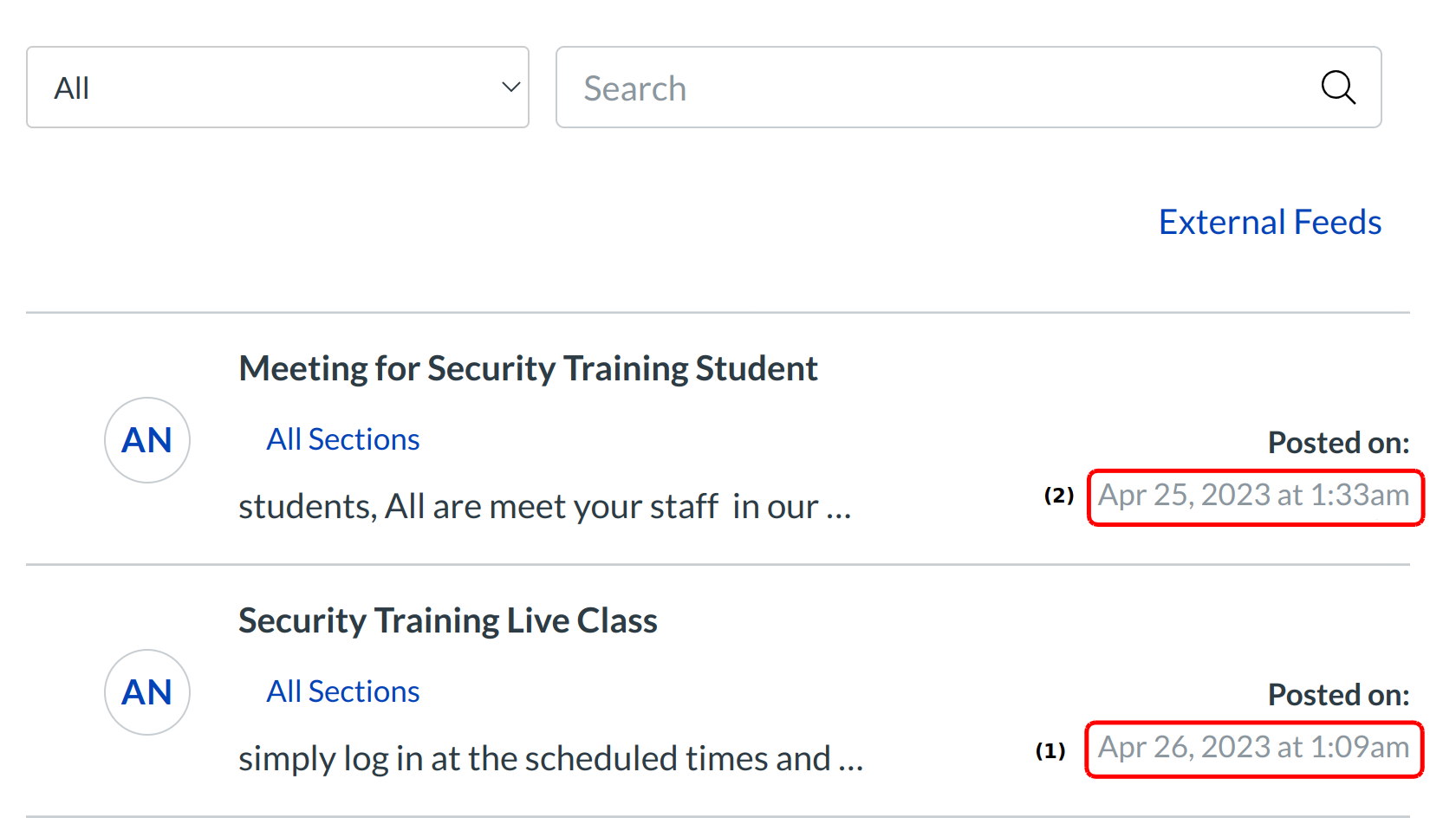
Task: Click the AN avatar beside Security Training Live Class
Action: click(147, 692)
